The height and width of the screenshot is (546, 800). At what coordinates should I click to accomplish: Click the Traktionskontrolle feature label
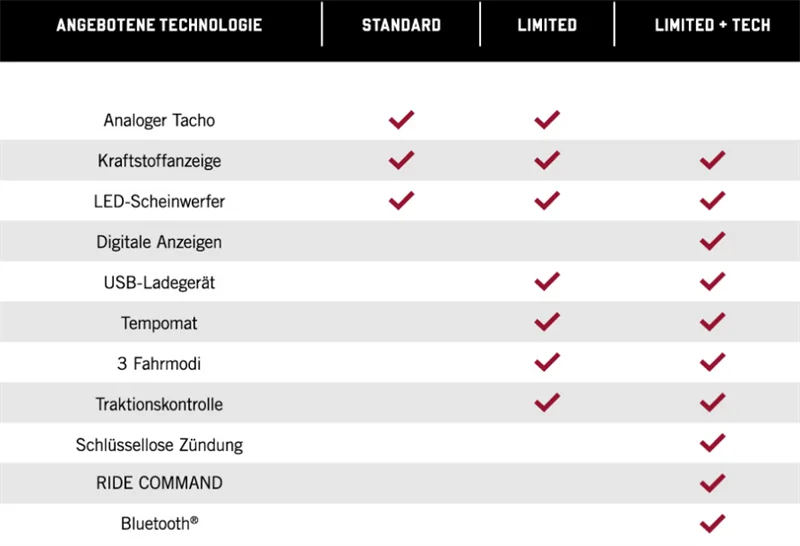coord(160,405)
